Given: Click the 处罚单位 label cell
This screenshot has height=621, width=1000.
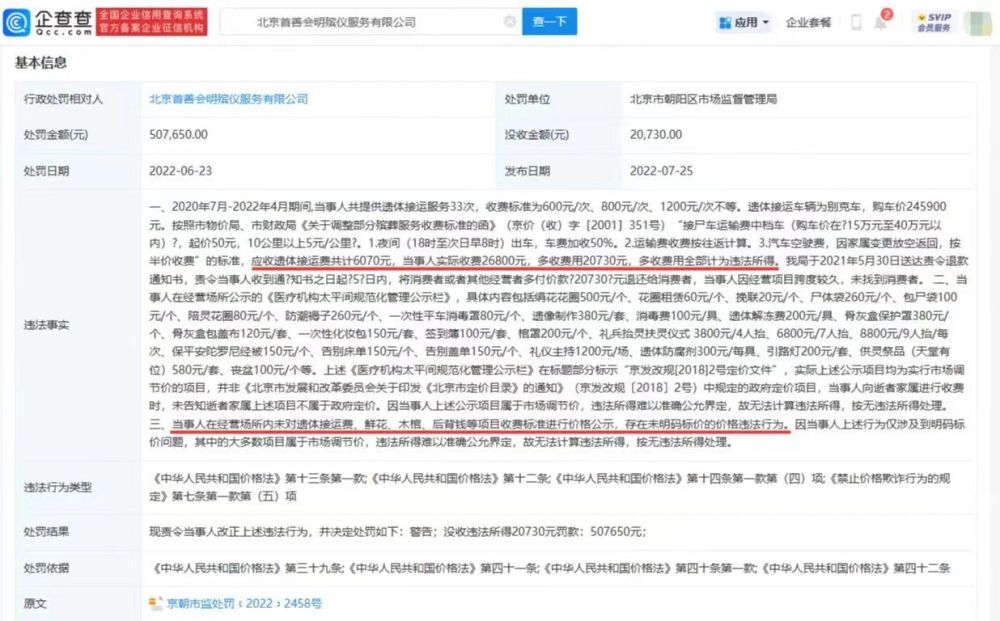Looking at the screenshot, I should [559, 99].
